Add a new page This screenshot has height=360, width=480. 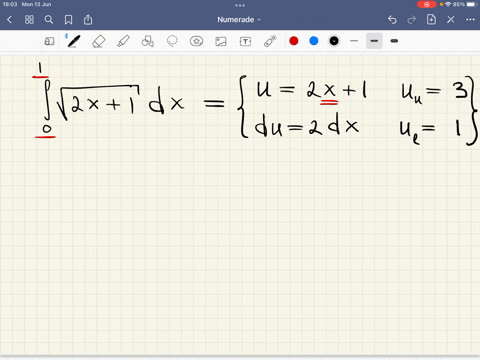click(431, 19)
